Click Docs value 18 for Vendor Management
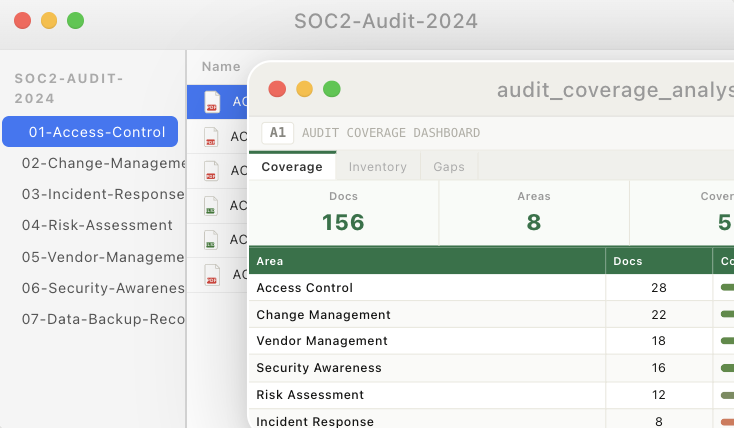This screenshot has width=734, height=428. pyautogui.click(x=659, y=341)
